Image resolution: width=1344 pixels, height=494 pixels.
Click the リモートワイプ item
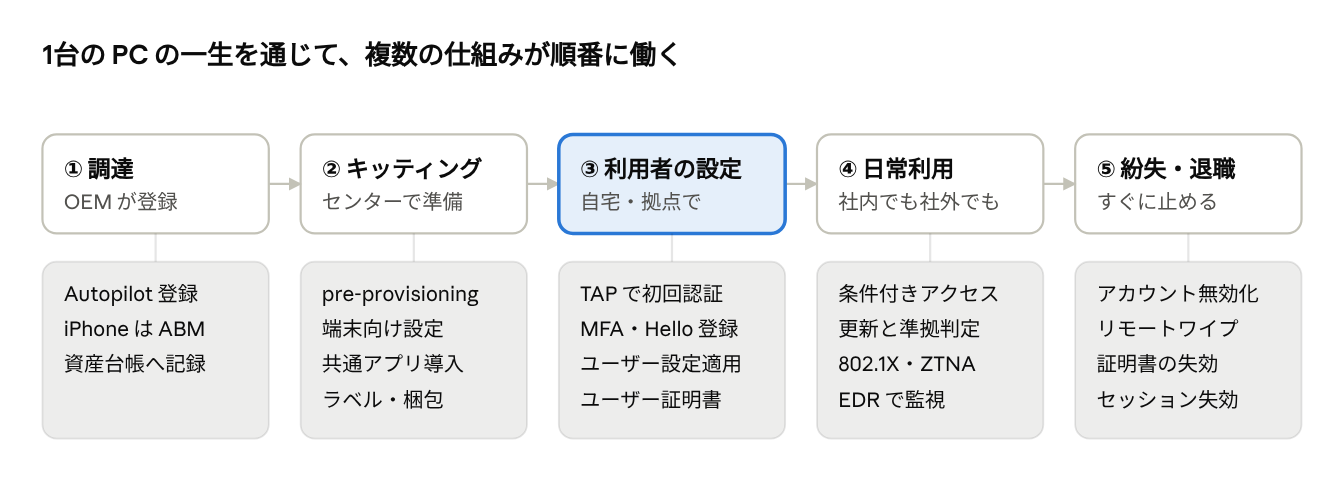point(1167,329)
